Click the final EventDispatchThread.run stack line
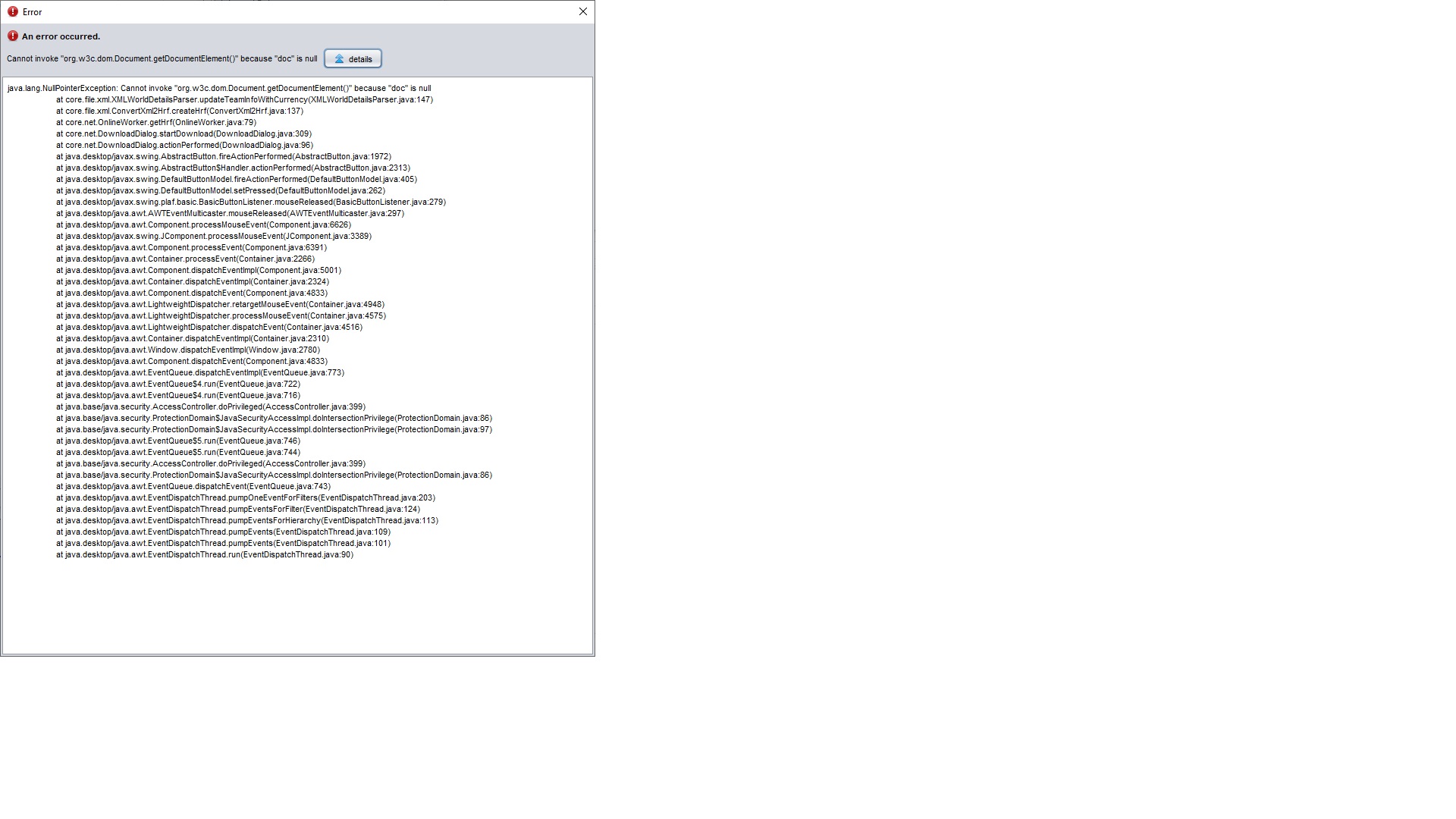1456x819 pixels. 204,555
